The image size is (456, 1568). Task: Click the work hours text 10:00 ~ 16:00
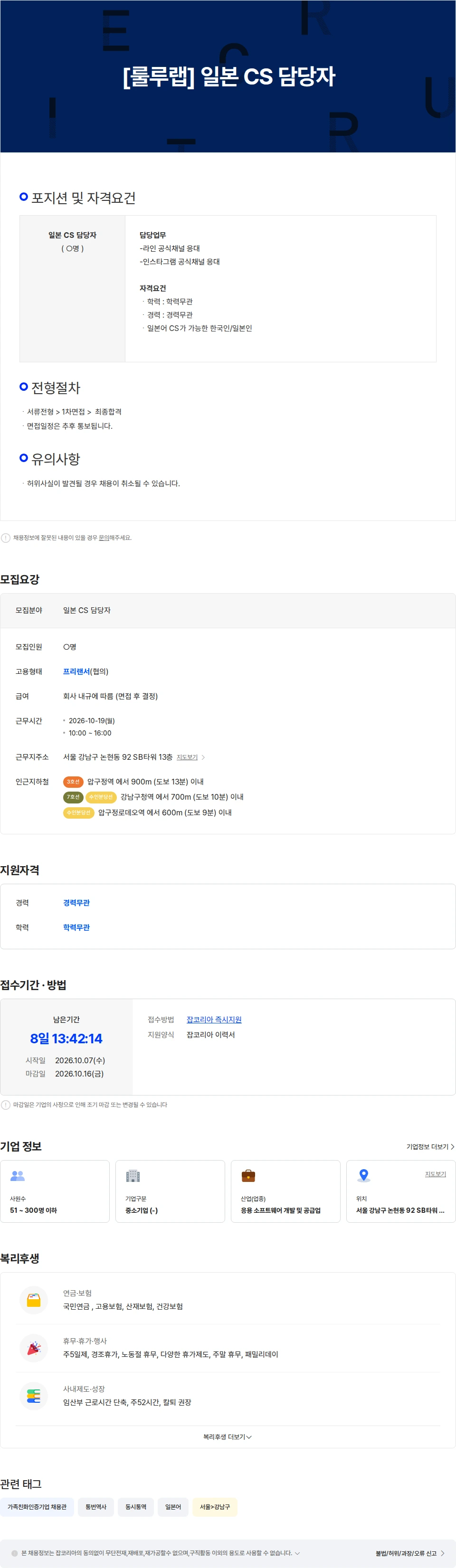coord(90,733)
